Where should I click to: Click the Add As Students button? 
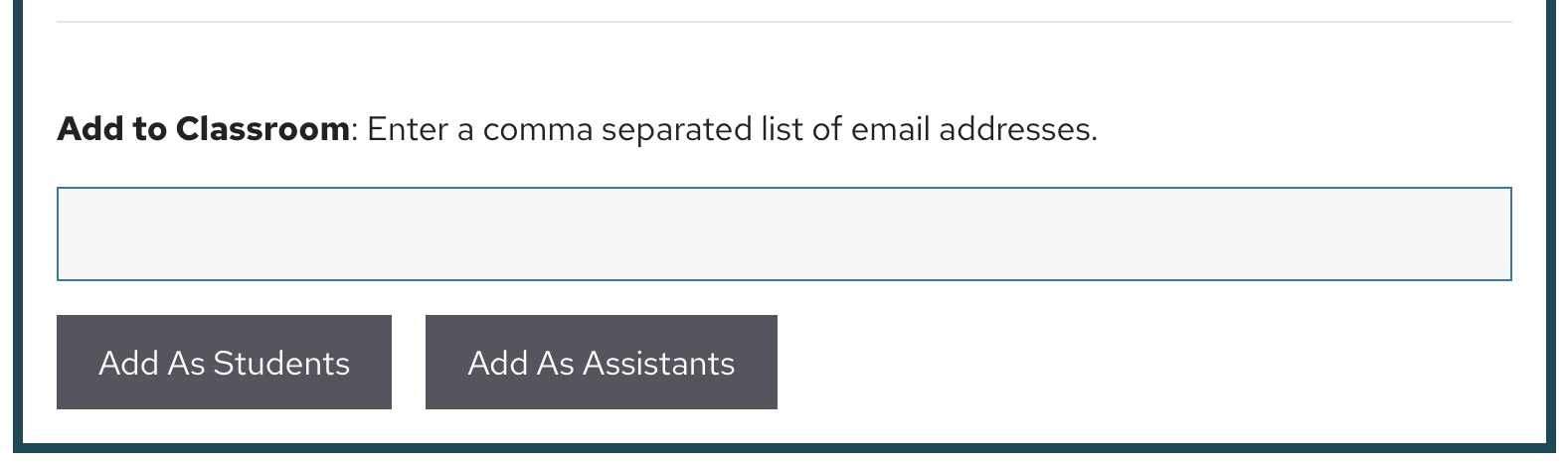224,363
